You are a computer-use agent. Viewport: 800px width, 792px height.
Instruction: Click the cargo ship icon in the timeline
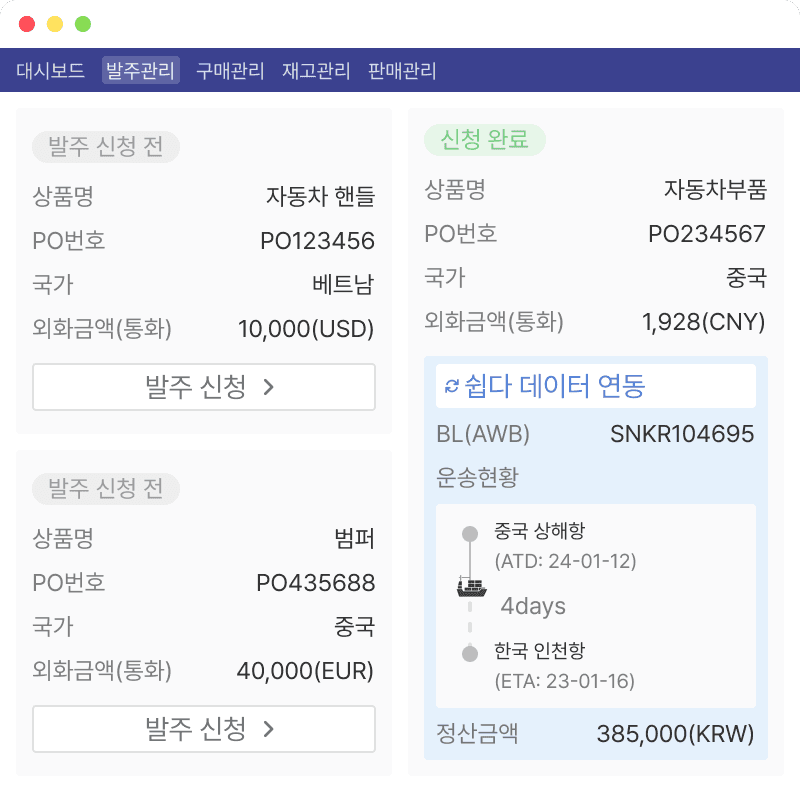(x=470, y=586)
